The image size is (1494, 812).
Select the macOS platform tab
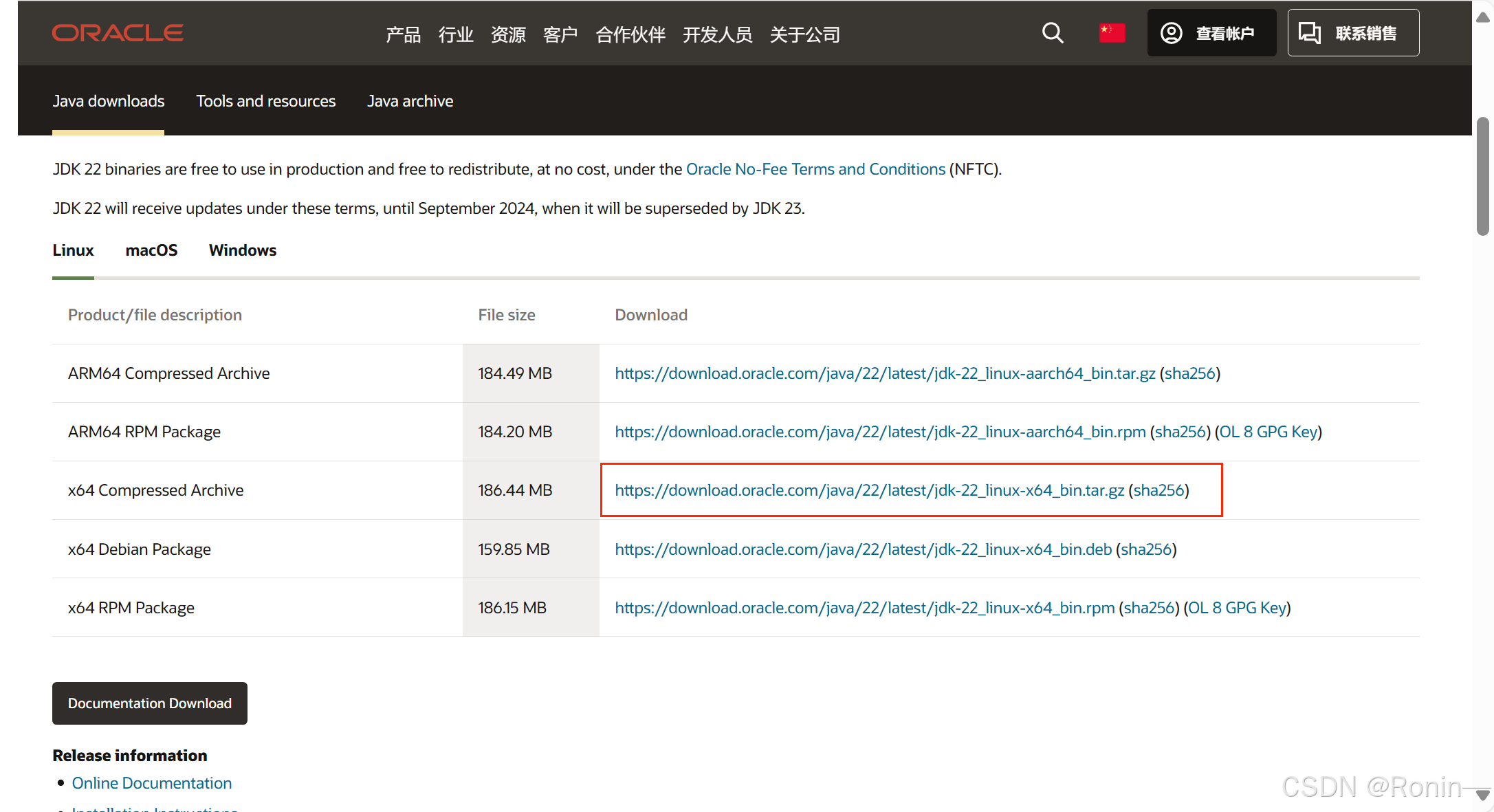click(151, 250)
